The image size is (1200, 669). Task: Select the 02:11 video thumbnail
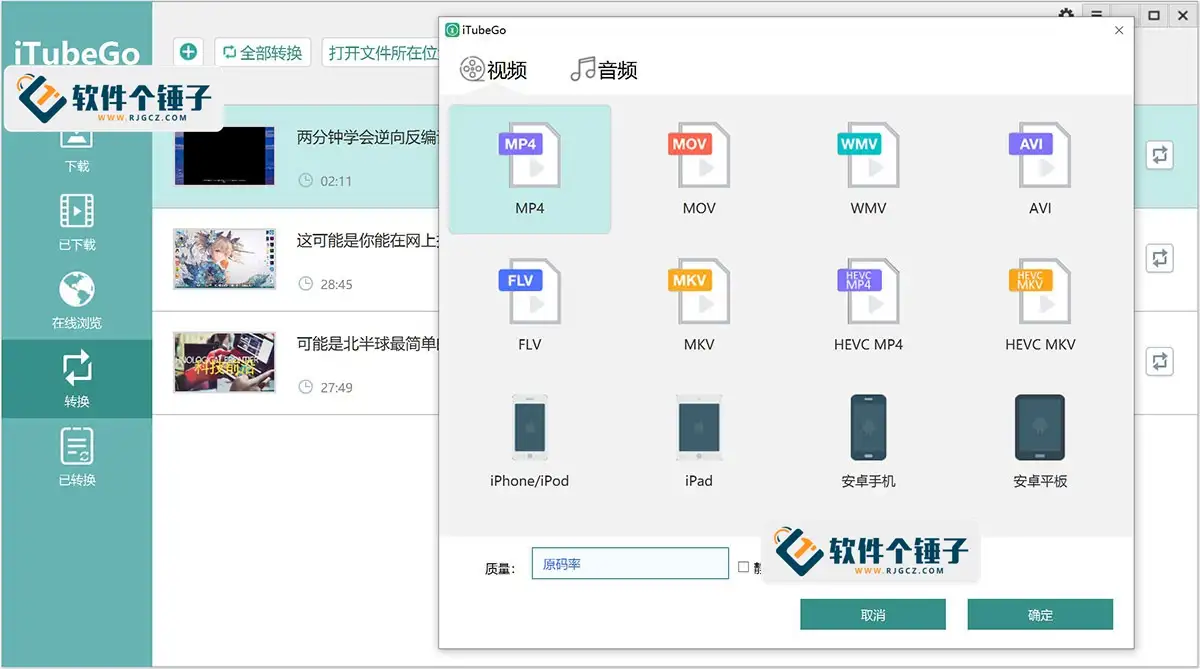tap(224, 156)
